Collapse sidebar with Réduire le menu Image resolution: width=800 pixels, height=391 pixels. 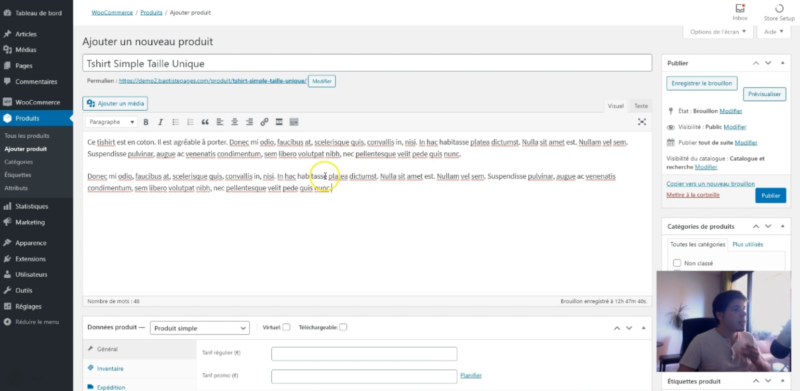(x=36, y=322)
